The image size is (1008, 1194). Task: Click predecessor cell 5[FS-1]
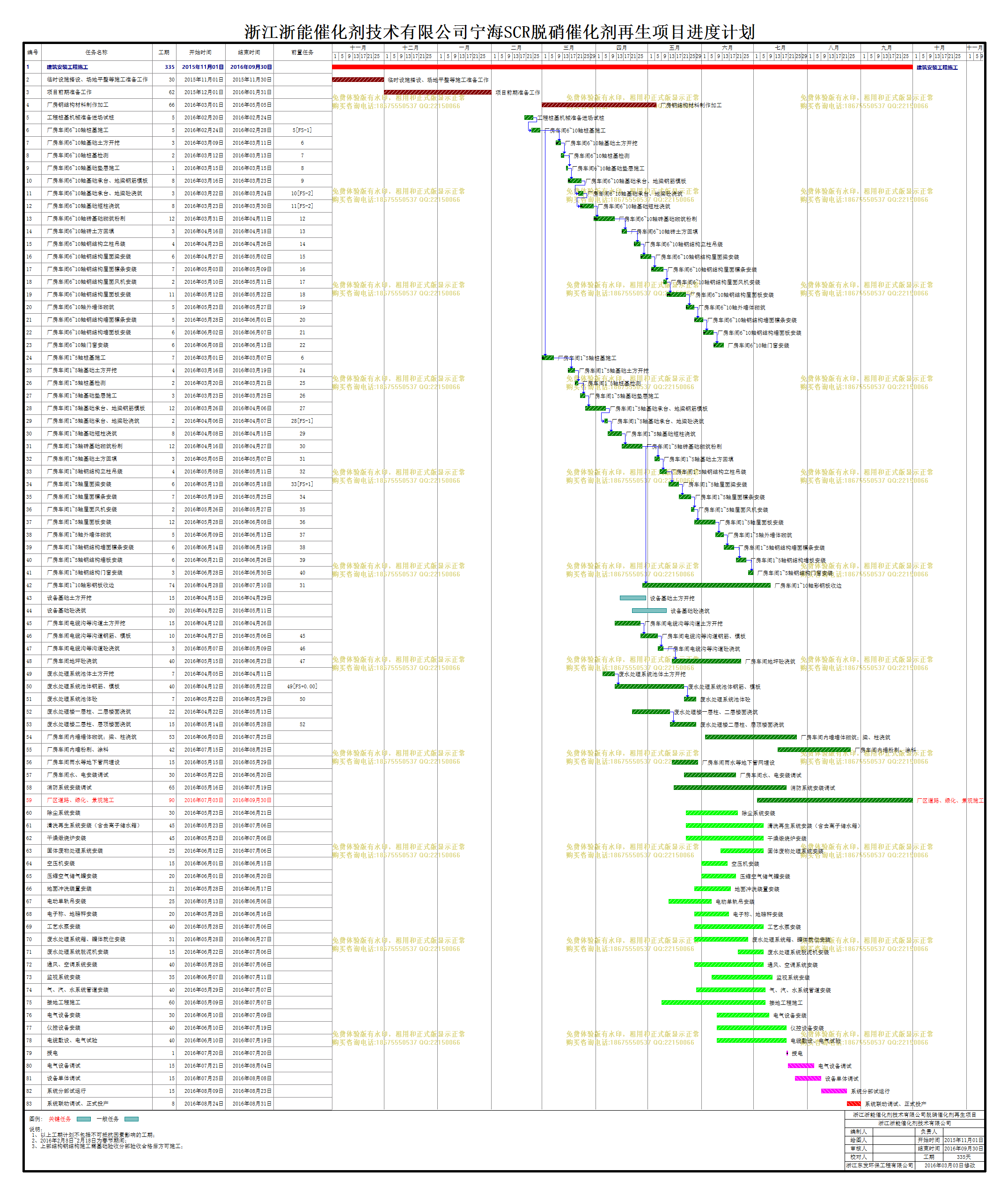point(302,130)
